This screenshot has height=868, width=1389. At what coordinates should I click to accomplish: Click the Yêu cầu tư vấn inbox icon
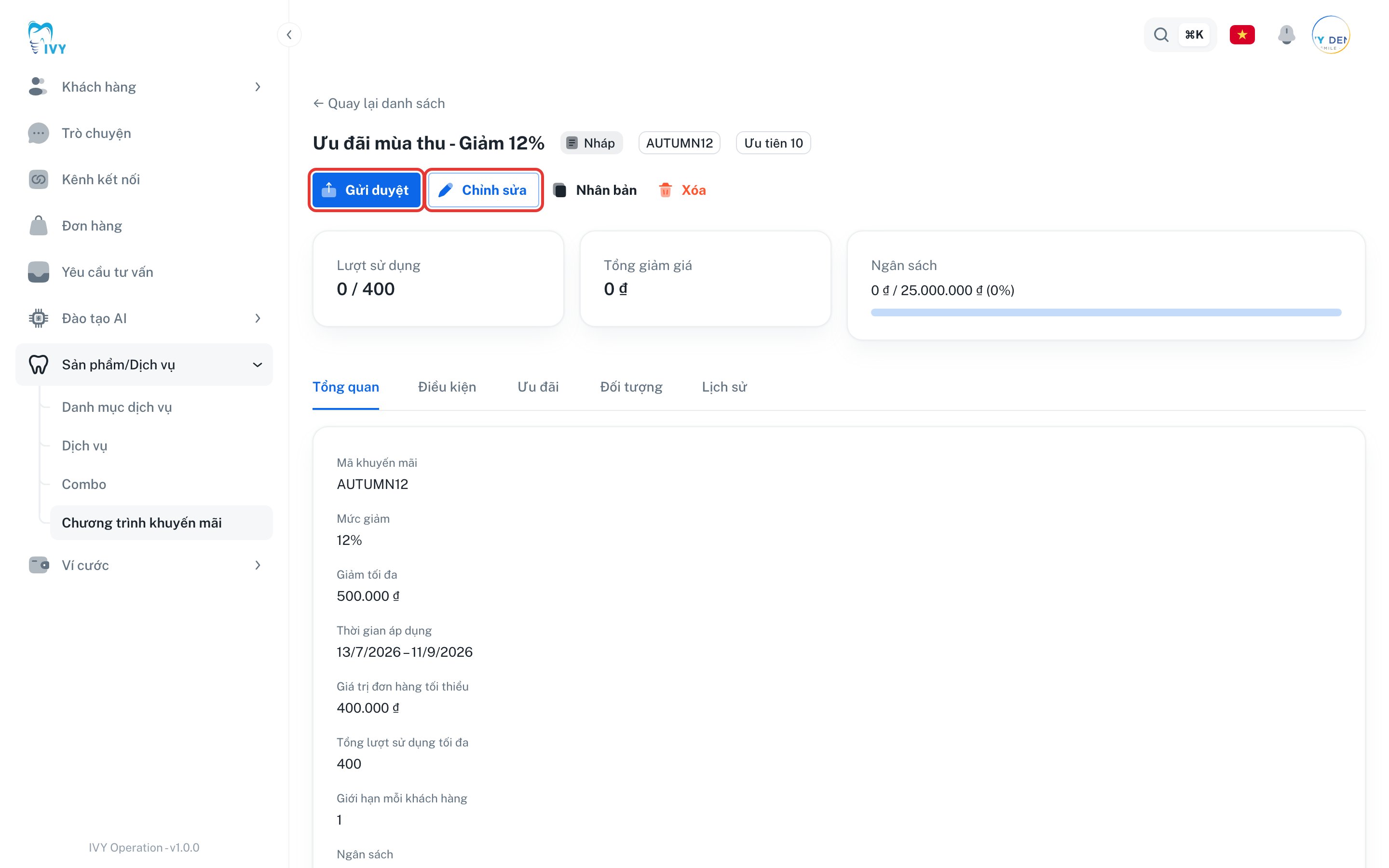(x=38, y=272)
